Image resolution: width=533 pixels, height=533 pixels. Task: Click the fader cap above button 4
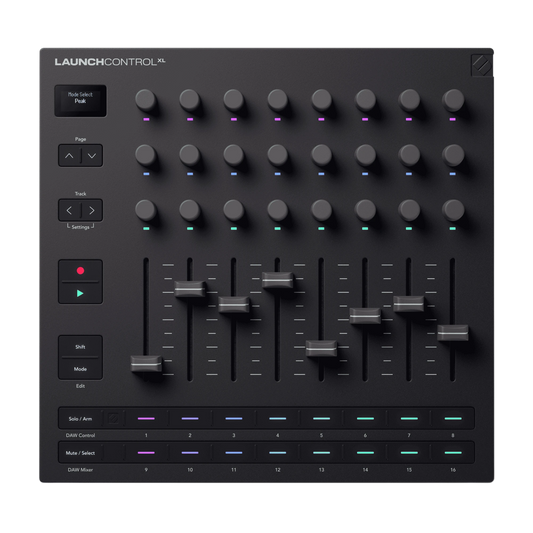tap(277, 280)
